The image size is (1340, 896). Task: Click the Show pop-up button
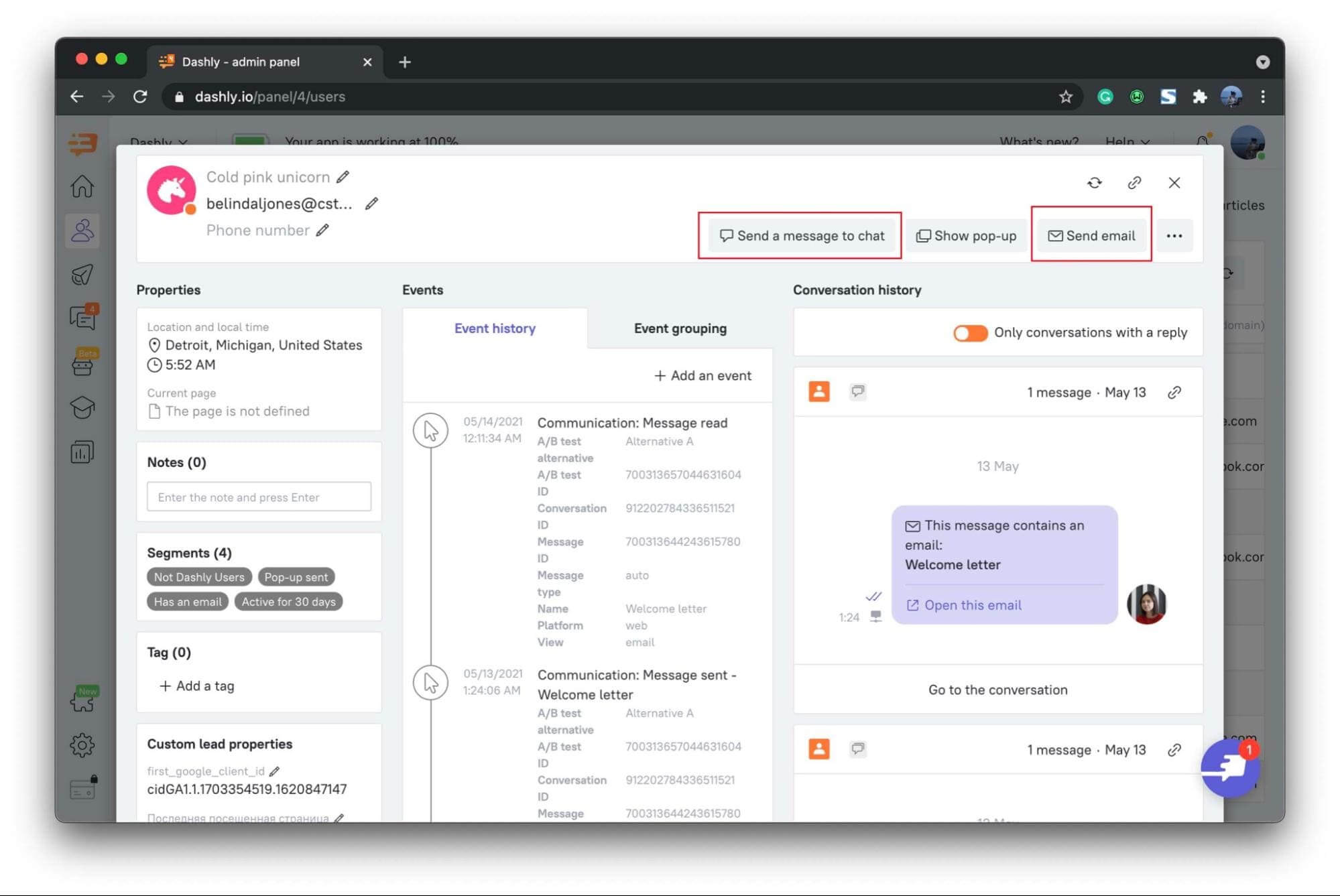[966, 235]
